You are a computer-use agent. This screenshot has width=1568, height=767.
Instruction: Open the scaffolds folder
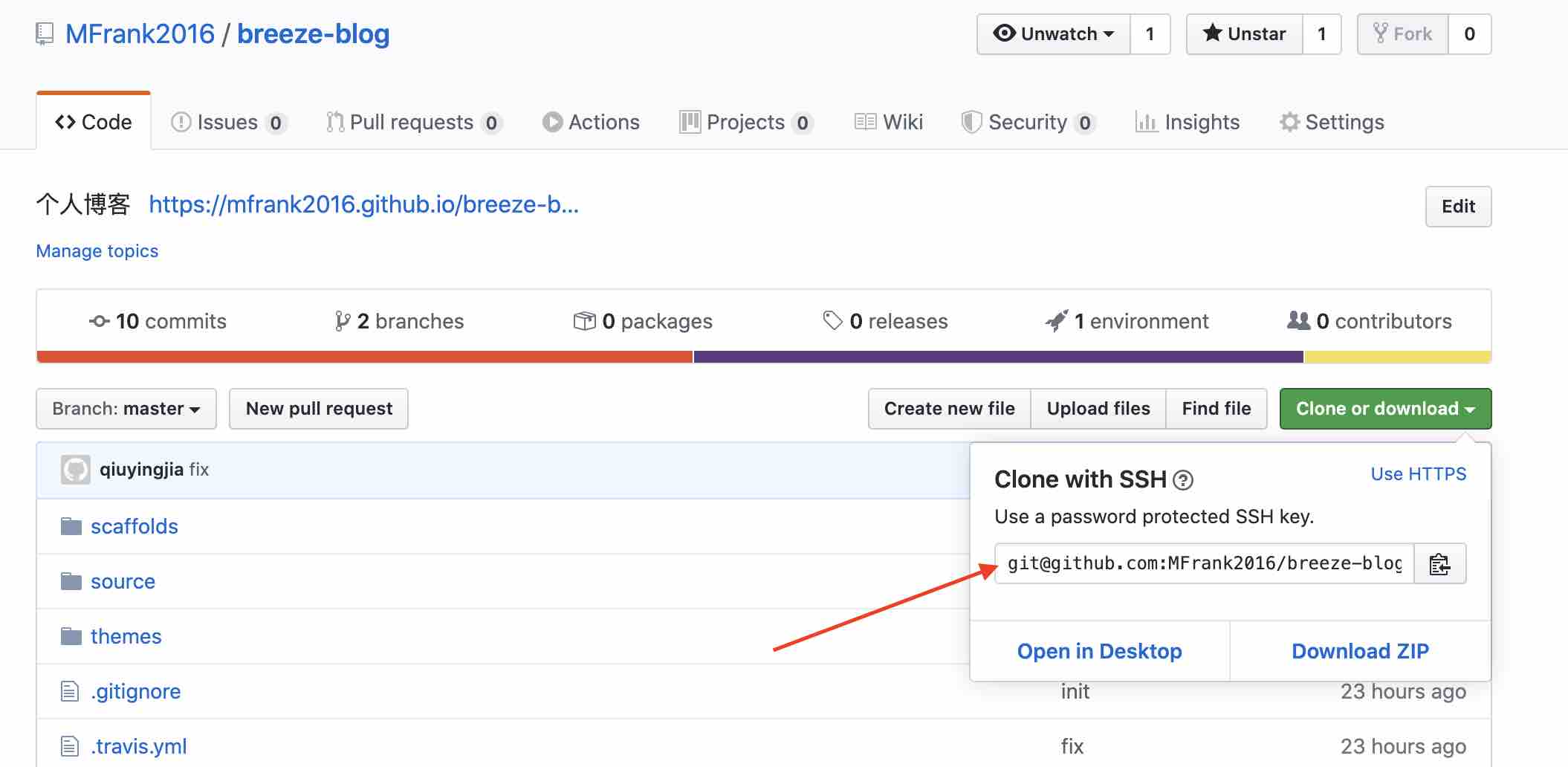134,526
